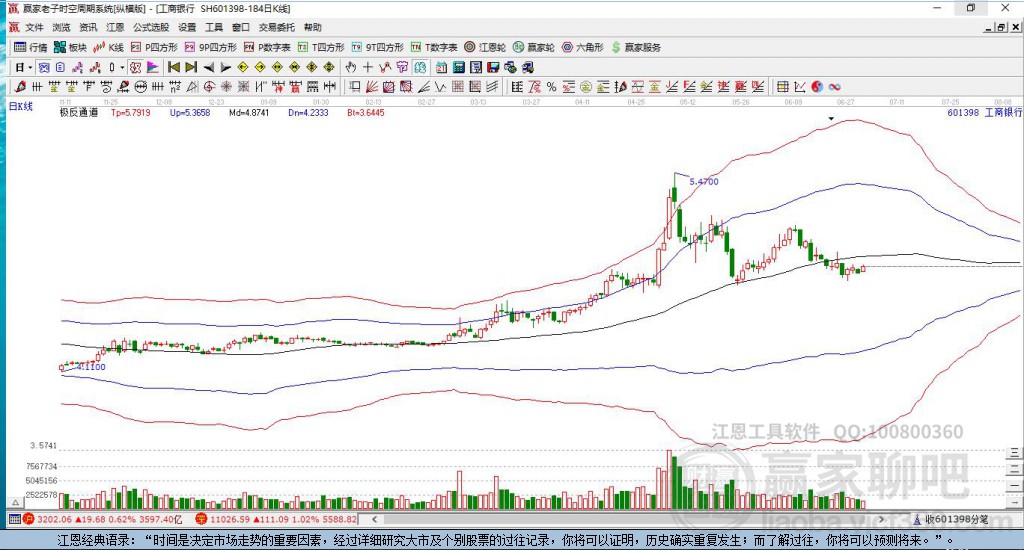Open the calendar date icon

(441, 67)
